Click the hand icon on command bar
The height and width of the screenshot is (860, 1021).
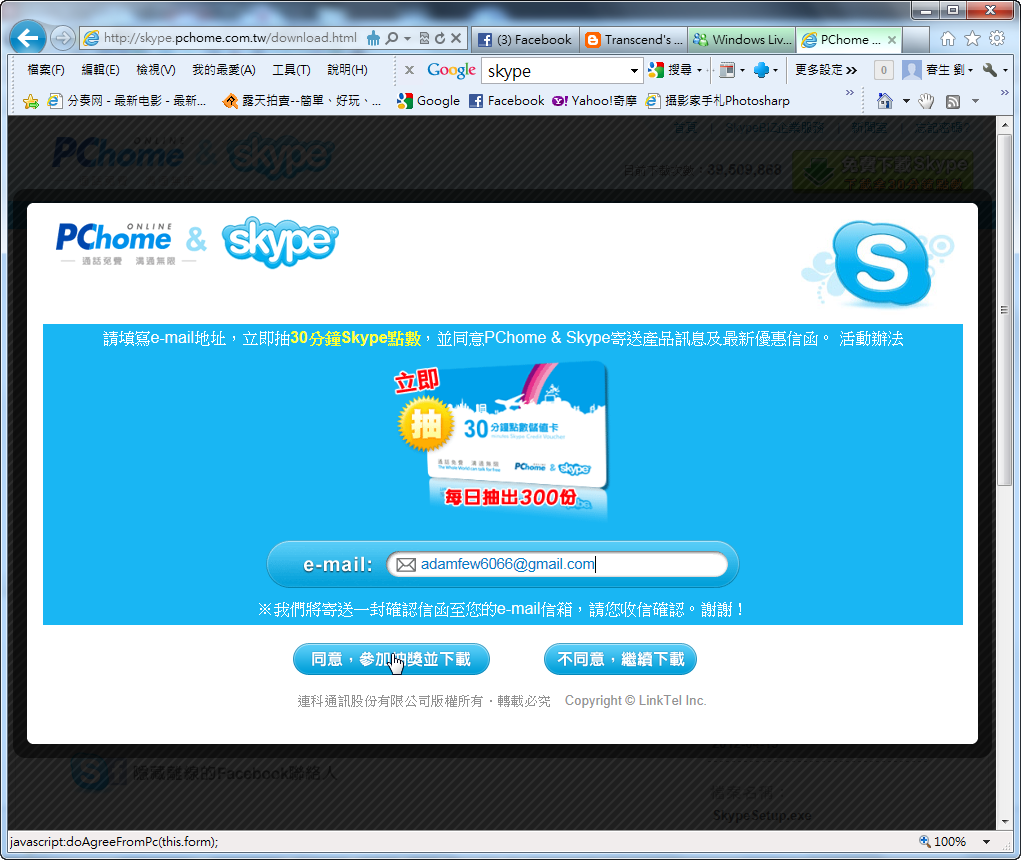click(926, 101)
